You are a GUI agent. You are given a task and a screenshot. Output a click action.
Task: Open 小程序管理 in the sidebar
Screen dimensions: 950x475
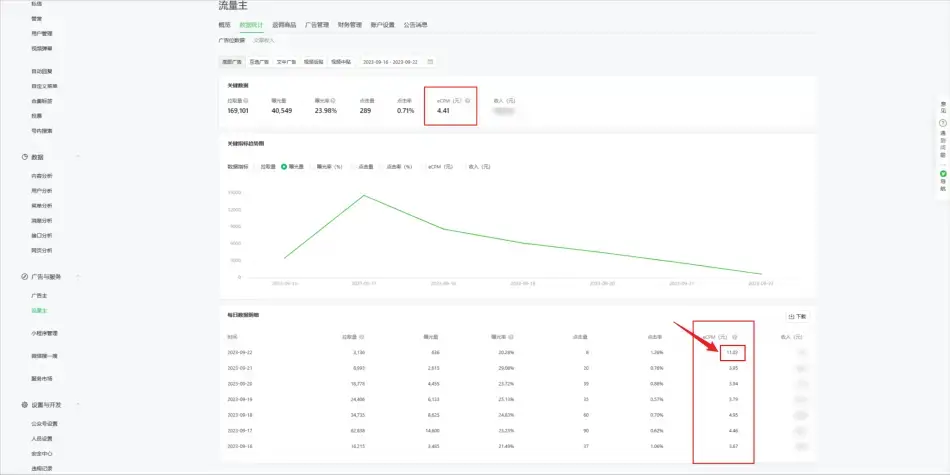click(x=44, y=333)
